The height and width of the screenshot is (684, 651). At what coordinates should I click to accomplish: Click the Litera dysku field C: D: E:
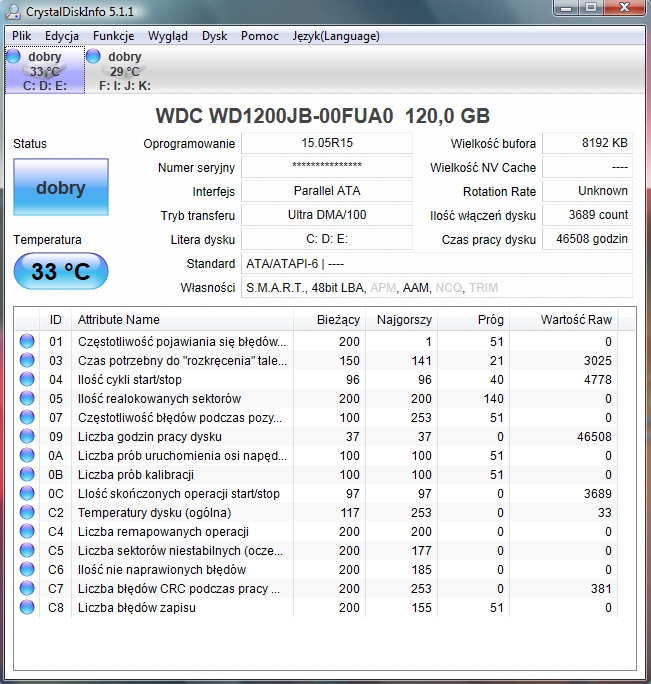(x=327, y=239)
